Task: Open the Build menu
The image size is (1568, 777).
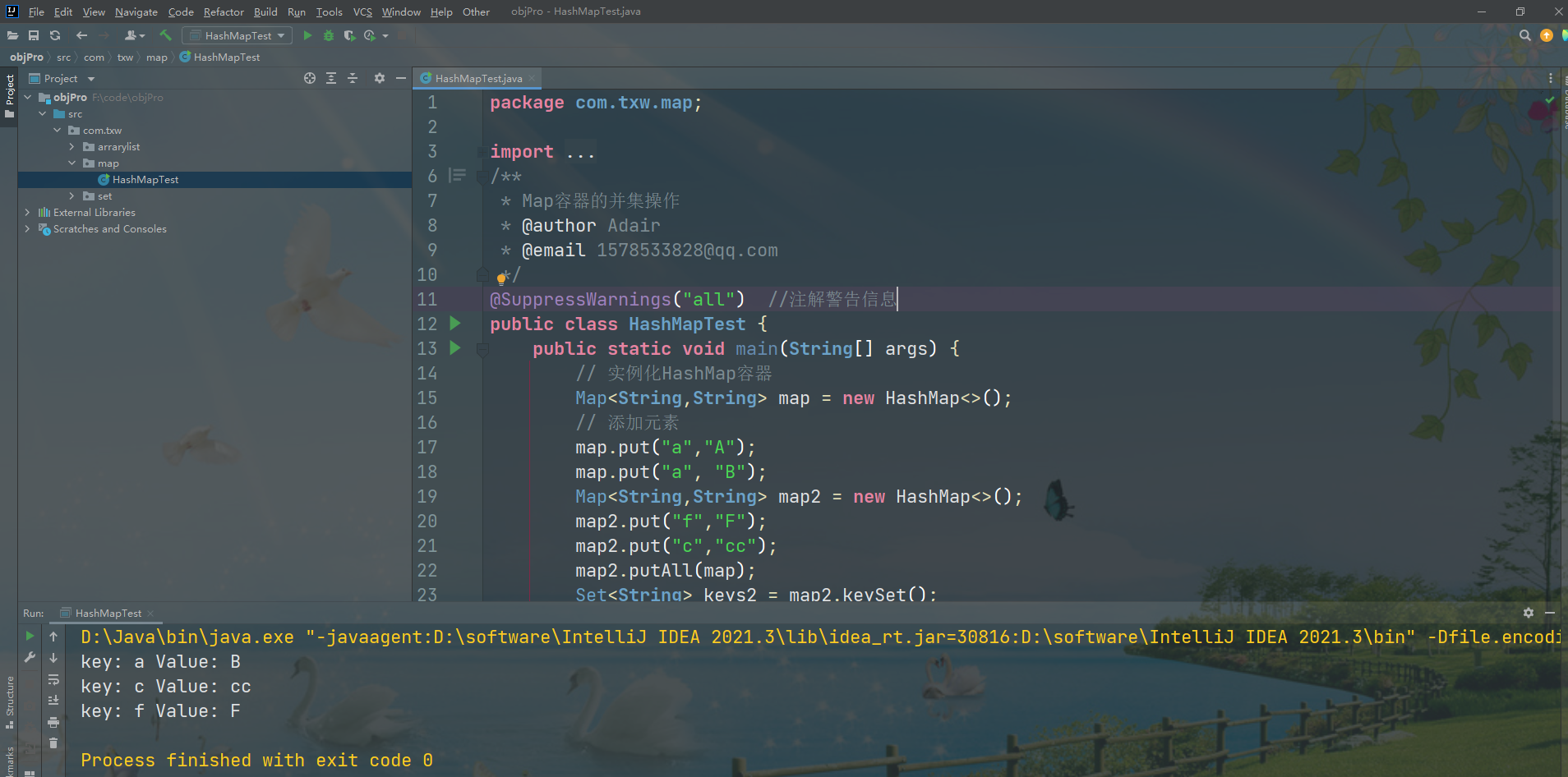Action: click(265, 11)
